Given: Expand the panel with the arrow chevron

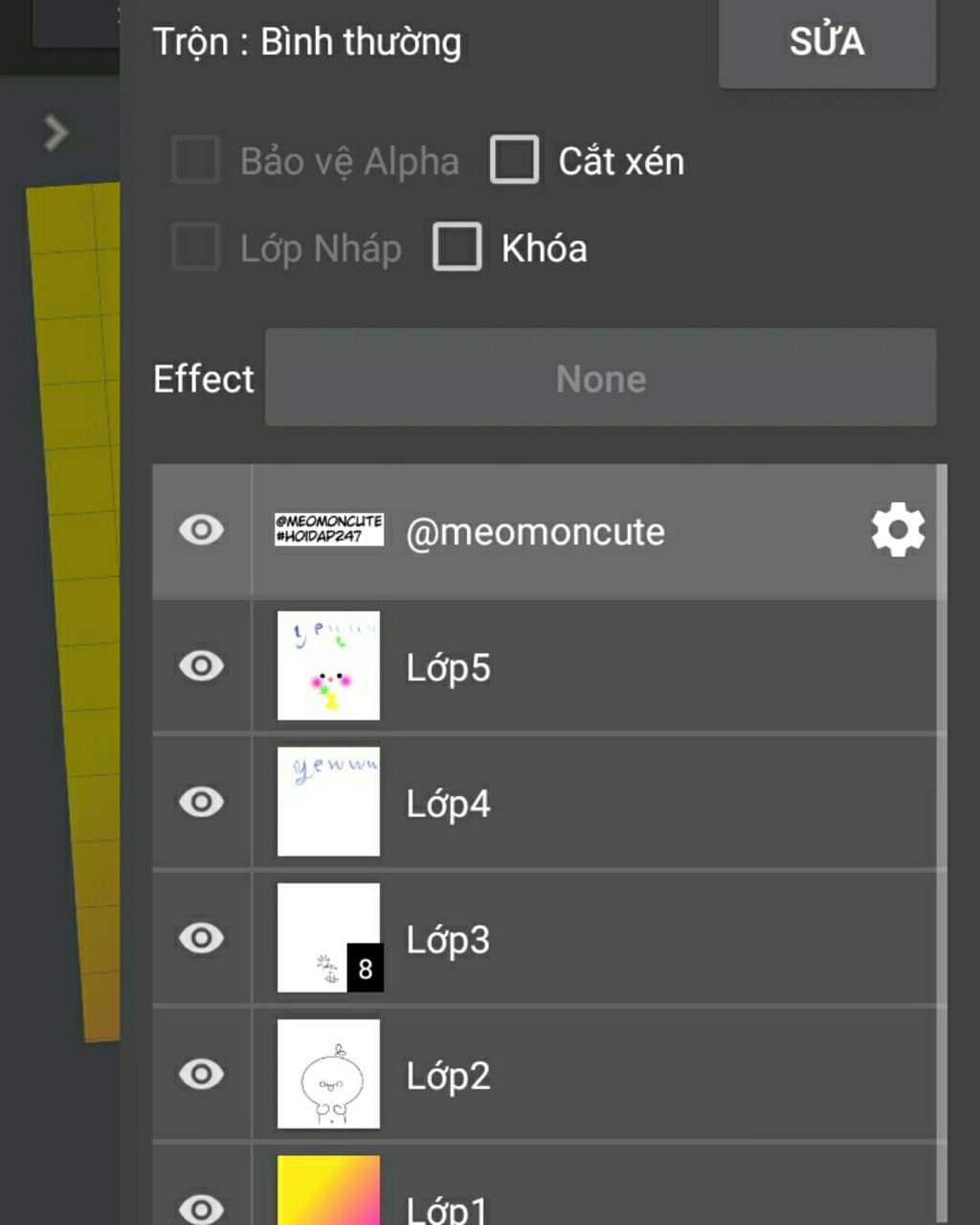Looking at the screenshot, I should pos(56,133).
